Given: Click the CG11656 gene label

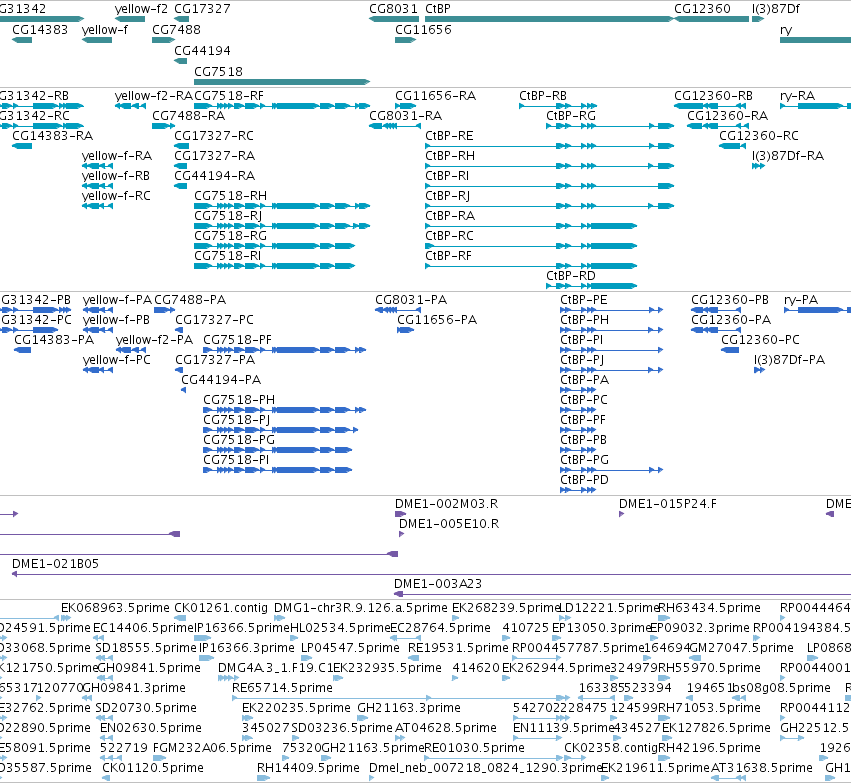Looking at the screenshot, I should pyautogui.click(x=423, y=29).
